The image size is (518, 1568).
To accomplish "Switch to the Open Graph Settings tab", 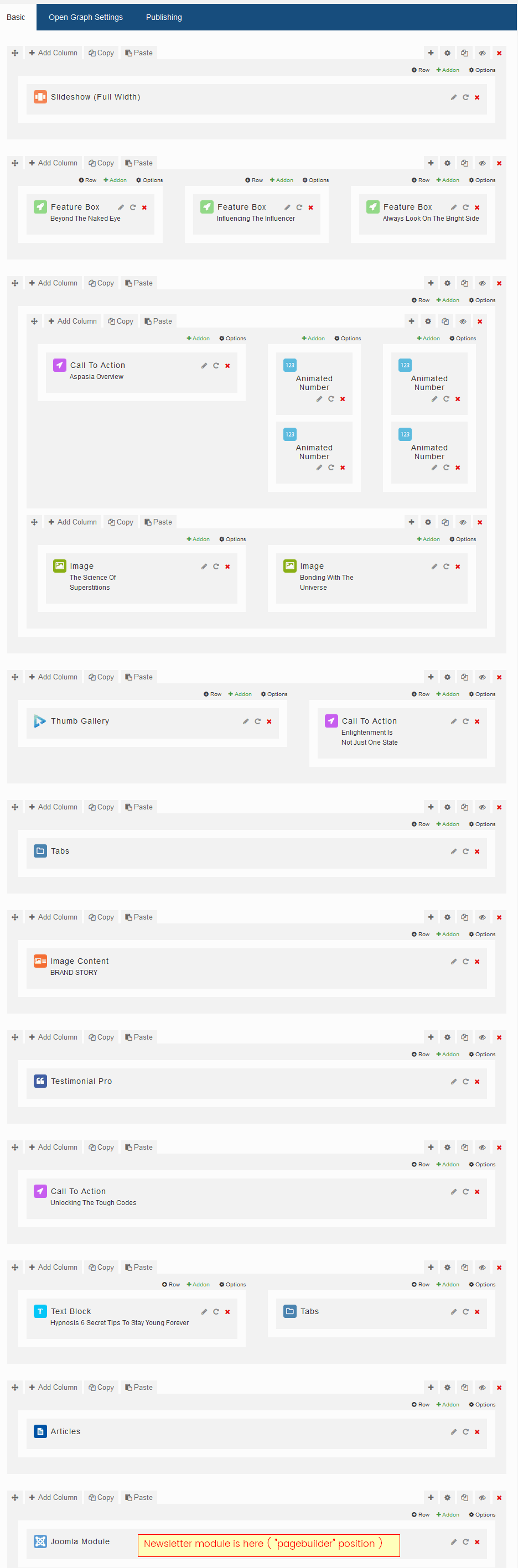I will click(x=86, y=17).
